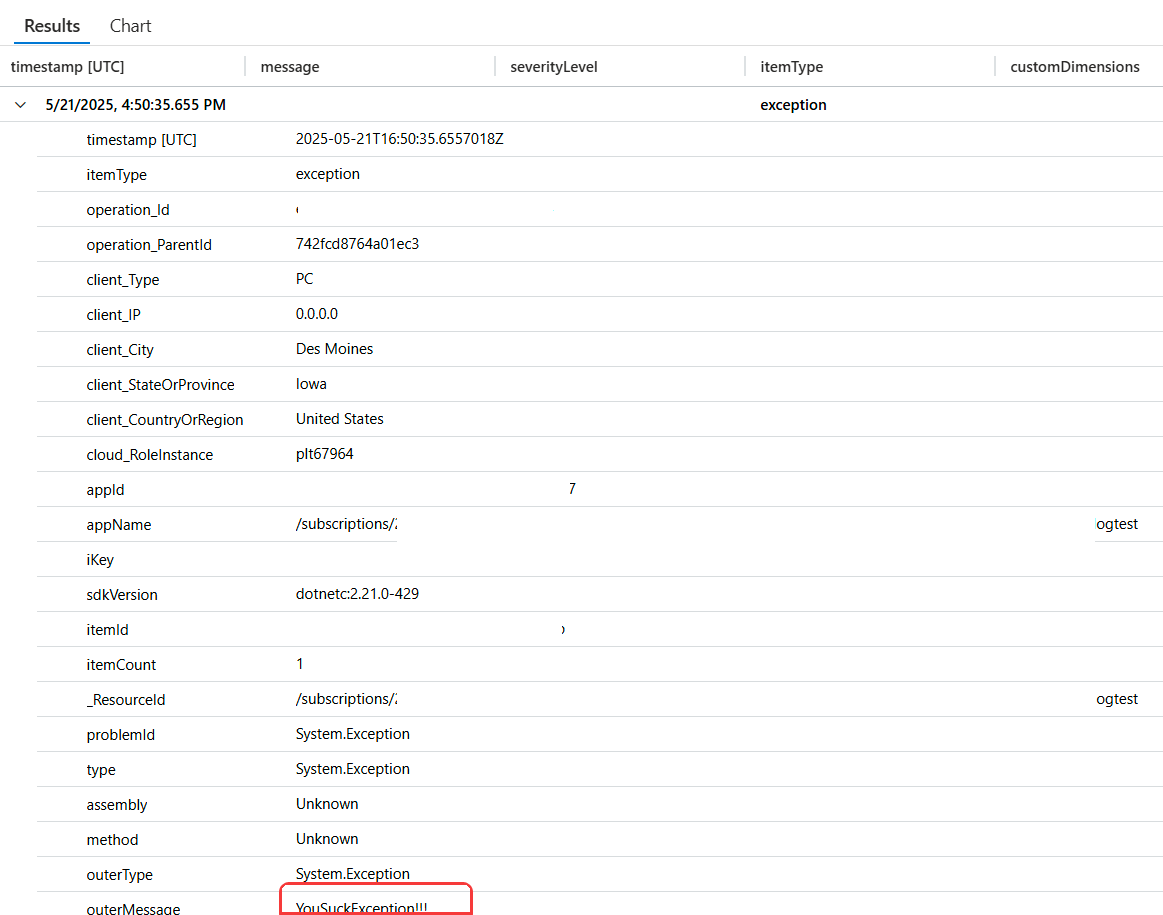
Task: Click the problemId value System.Exception
Action: pos(352,734)
